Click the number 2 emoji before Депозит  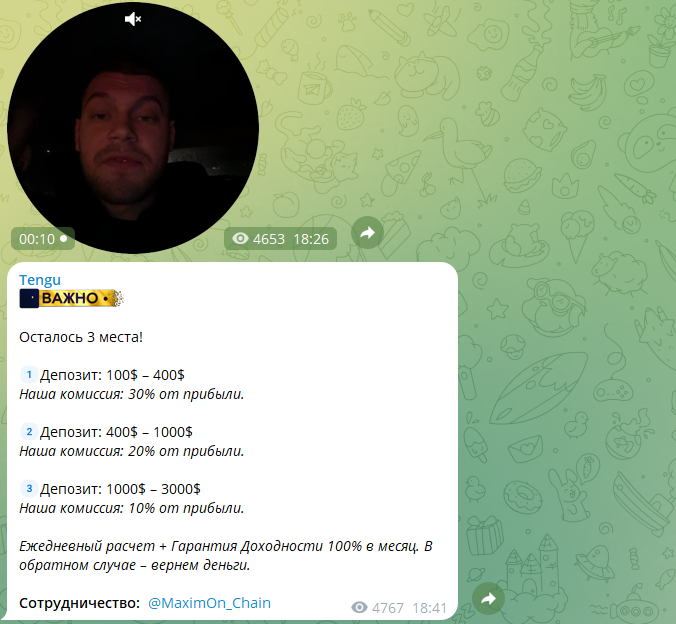29,431
